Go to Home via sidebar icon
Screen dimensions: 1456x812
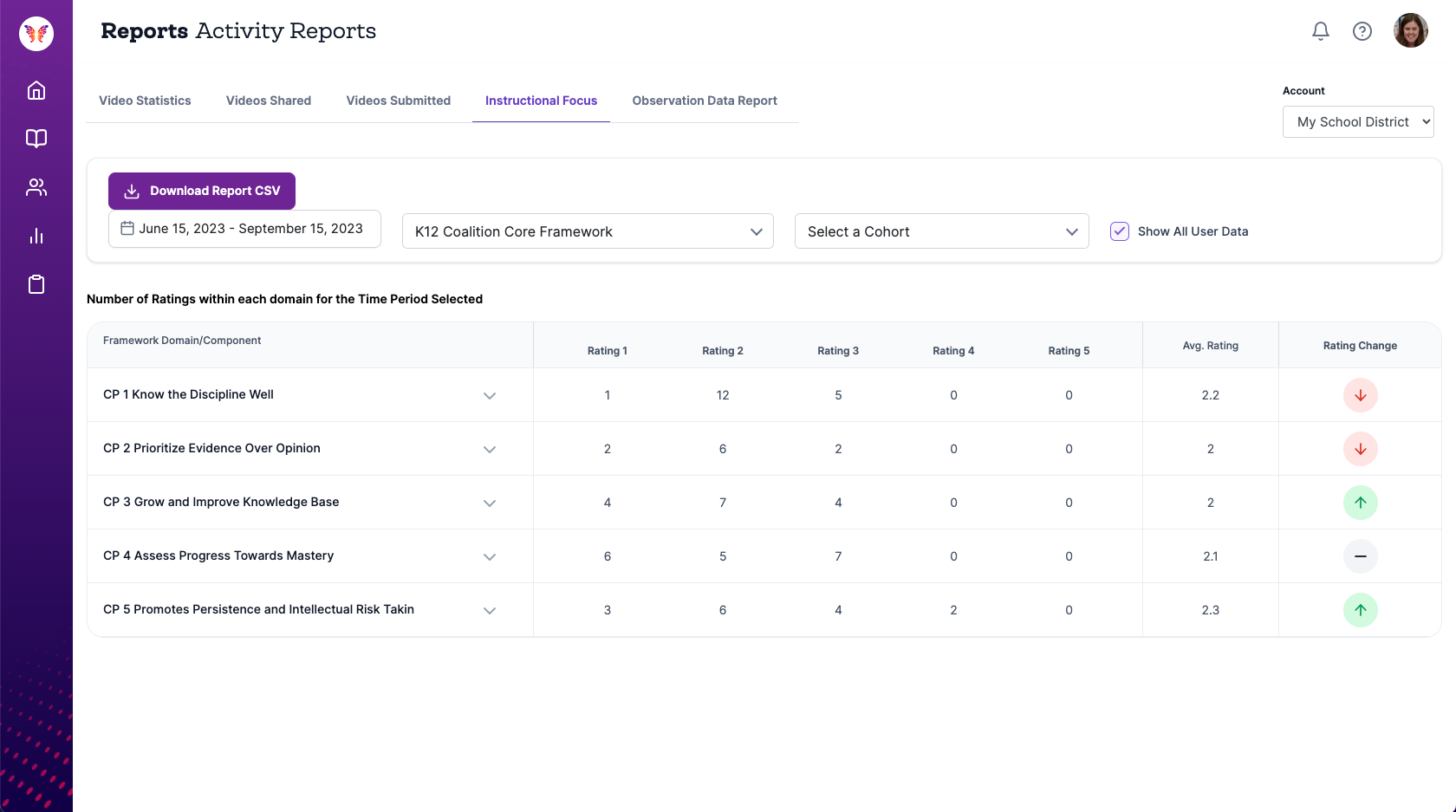click(x=36, y=90)
